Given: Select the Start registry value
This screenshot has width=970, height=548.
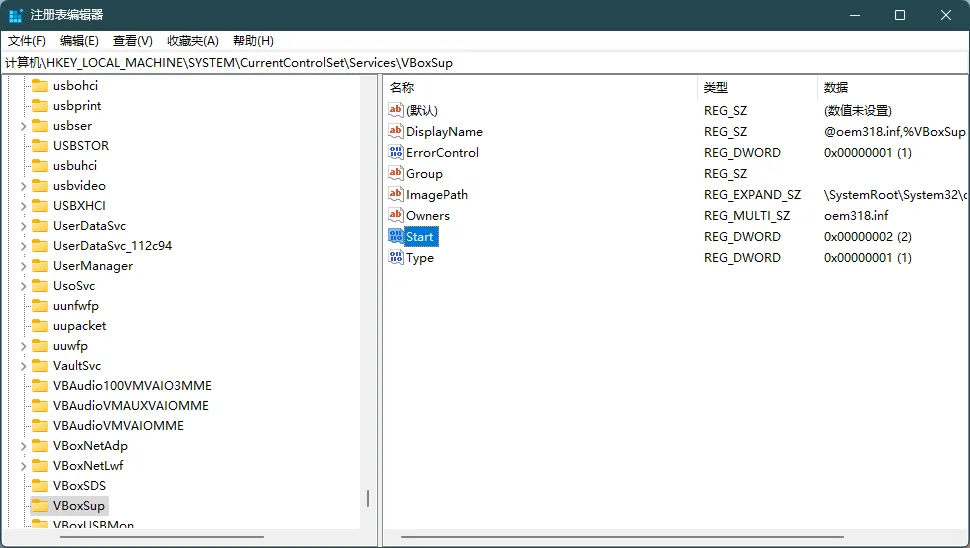Looking at the screenshot, I should [x=420, y=237].
